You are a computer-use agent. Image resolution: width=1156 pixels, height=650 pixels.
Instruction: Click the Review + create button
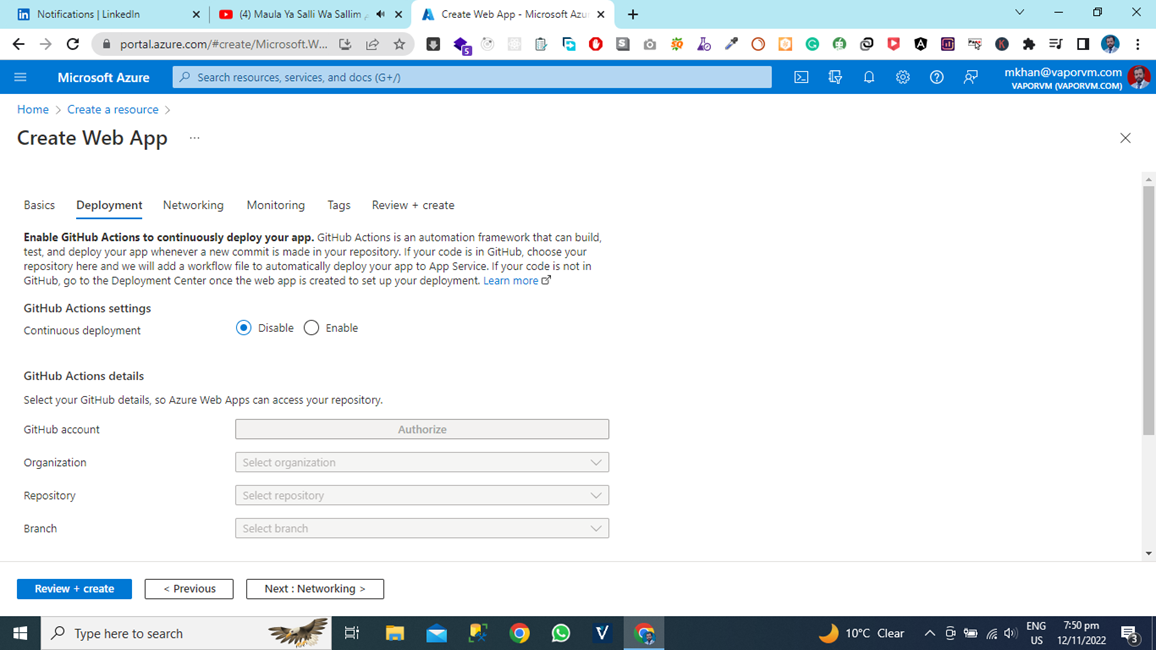coord(73,589)
